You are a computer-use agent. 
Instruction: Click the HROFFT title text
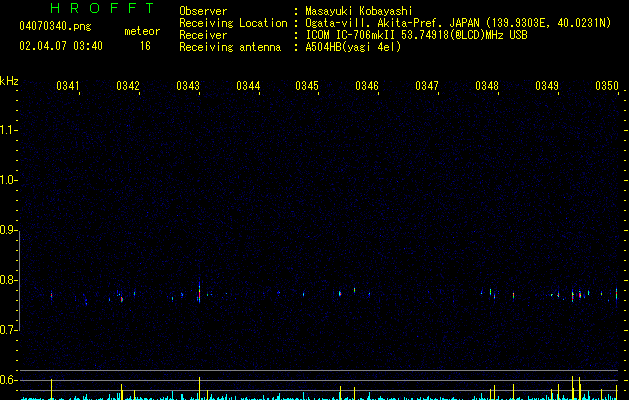tap(102, 8)
